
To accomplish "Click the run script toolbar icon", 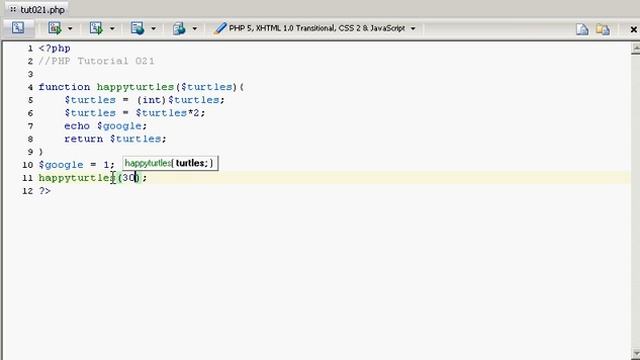I will (x=54, y=28).
